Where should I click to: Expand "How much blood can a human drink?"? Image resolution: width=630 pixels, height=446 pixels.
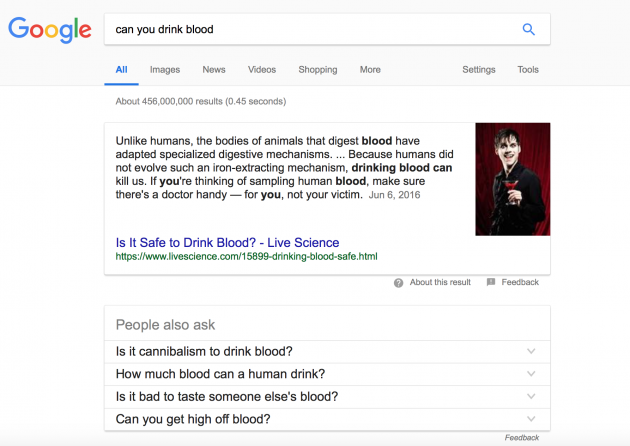pyautogui.click(x=327, y=374)
